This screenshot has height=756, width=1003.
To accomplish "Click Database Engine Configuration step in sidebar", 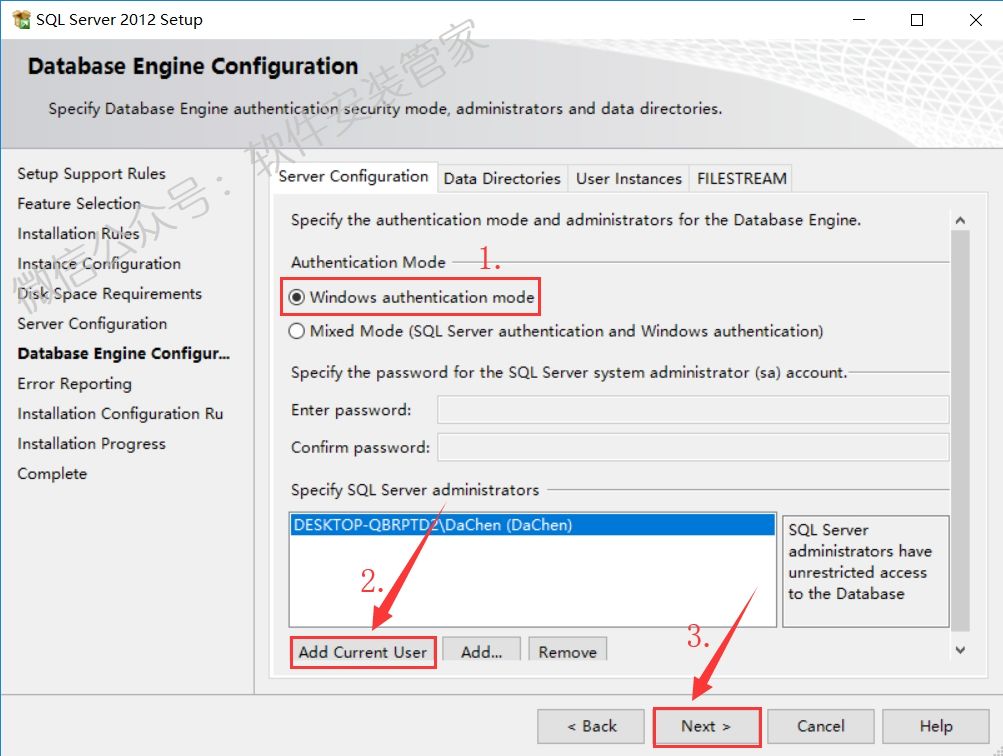I will [123, 354].
